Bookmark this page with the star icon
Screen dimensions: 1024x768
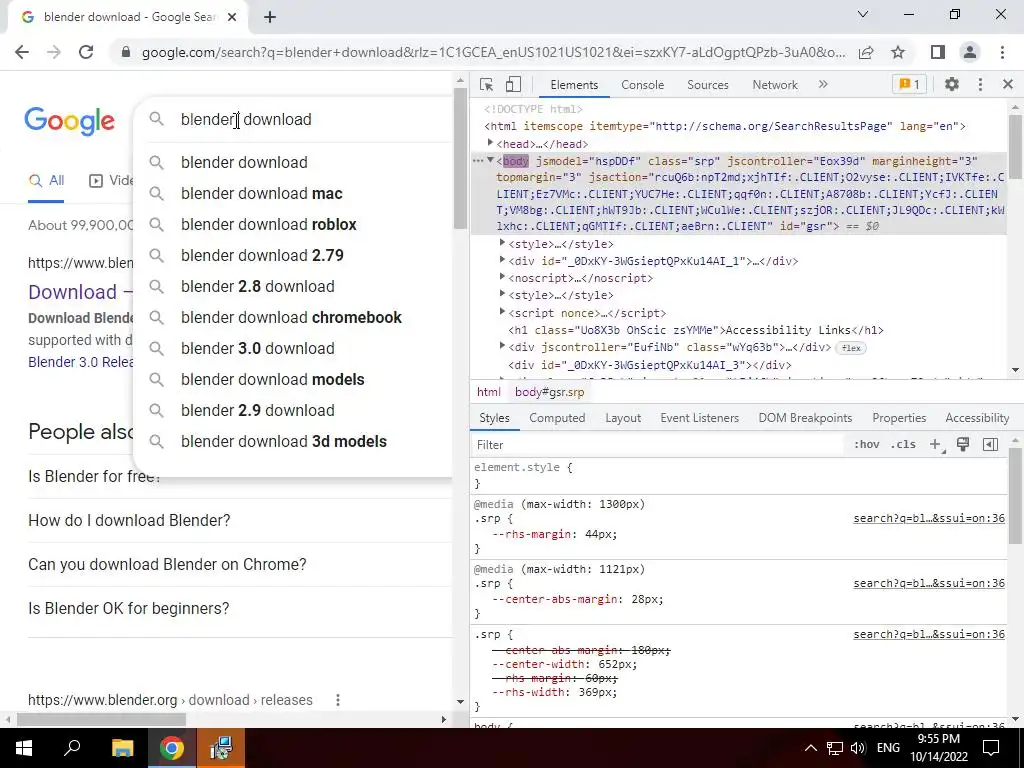898,52
